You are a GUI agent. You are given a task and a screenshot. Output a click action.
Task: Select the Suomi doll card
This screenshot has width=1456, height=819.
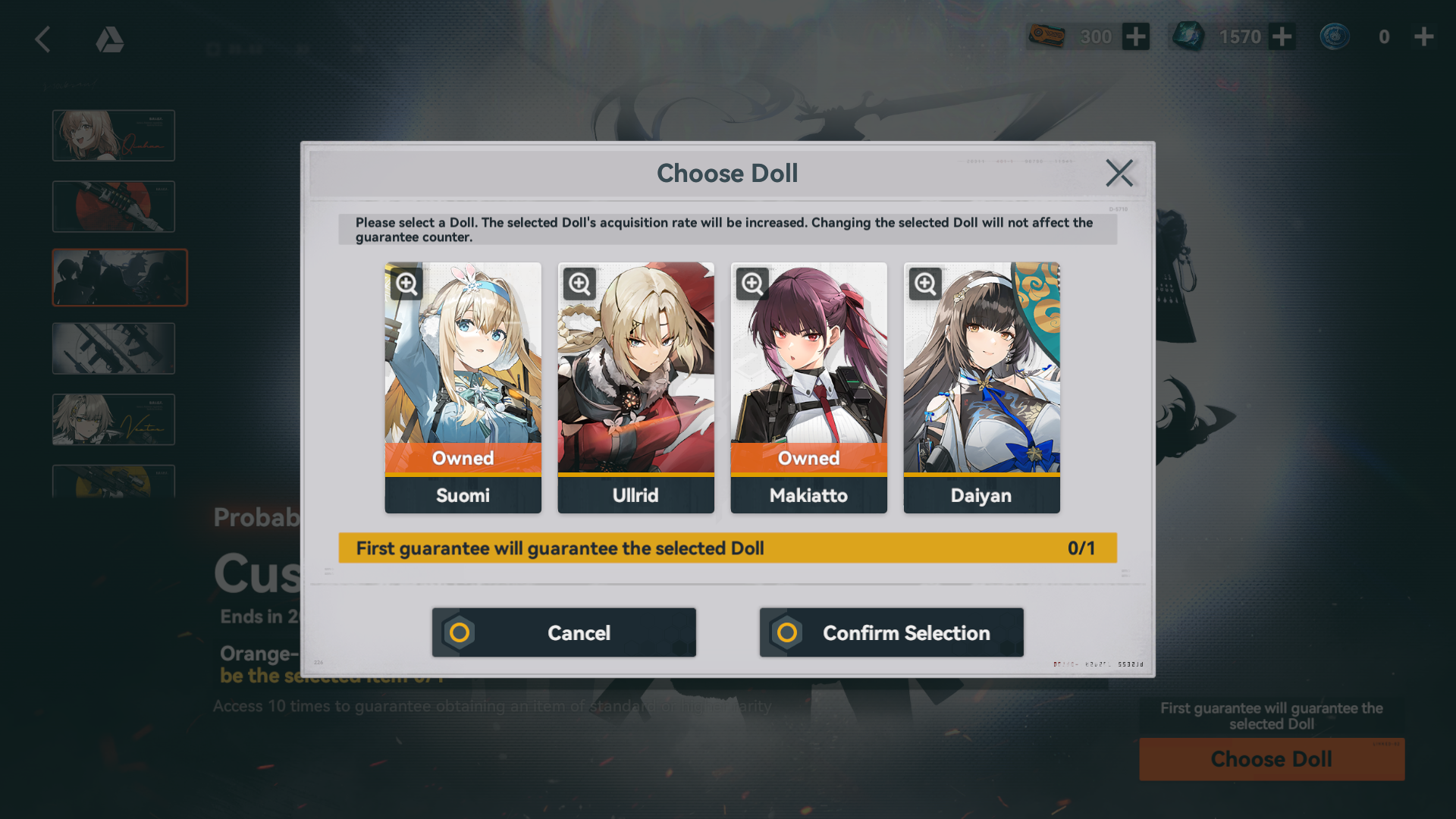463,388
